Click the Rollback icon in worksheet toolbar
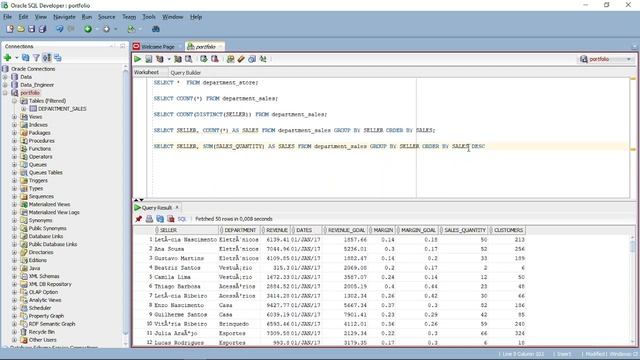The width and height of the screenshot is (640, 360). point(215,59)
